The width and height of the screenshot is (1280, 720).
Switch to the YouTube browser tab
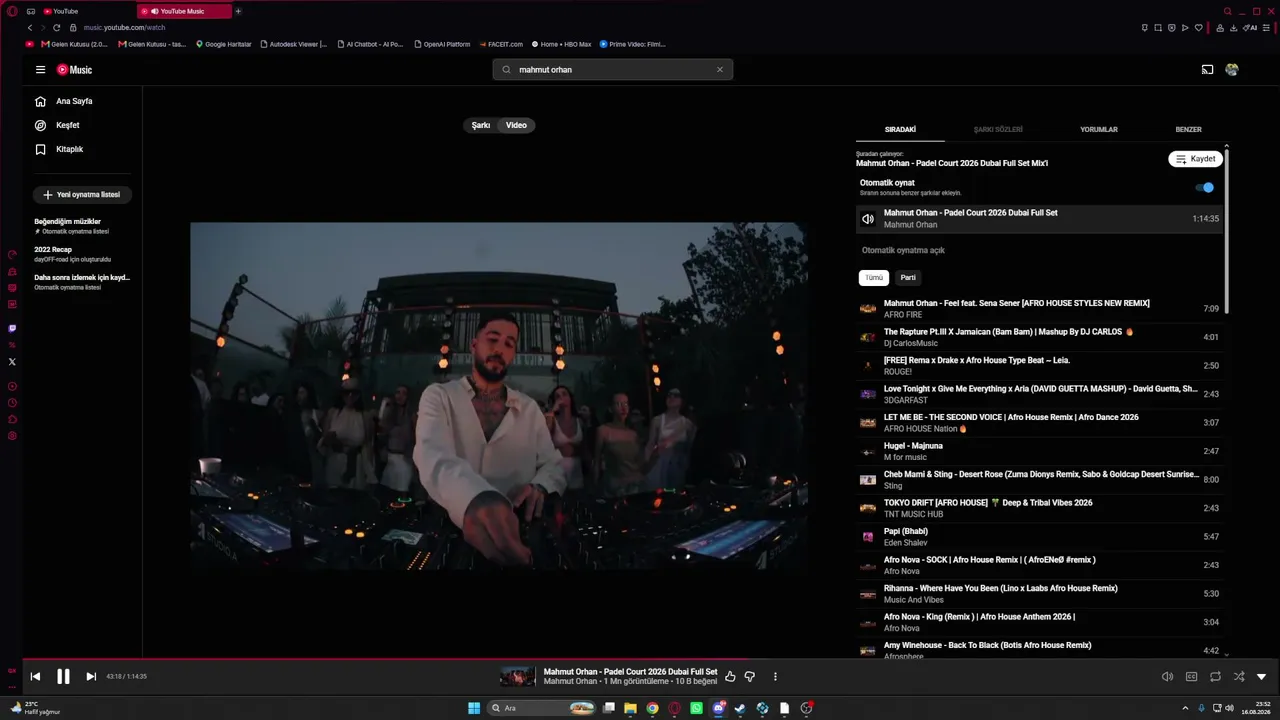tap(86, 11)
